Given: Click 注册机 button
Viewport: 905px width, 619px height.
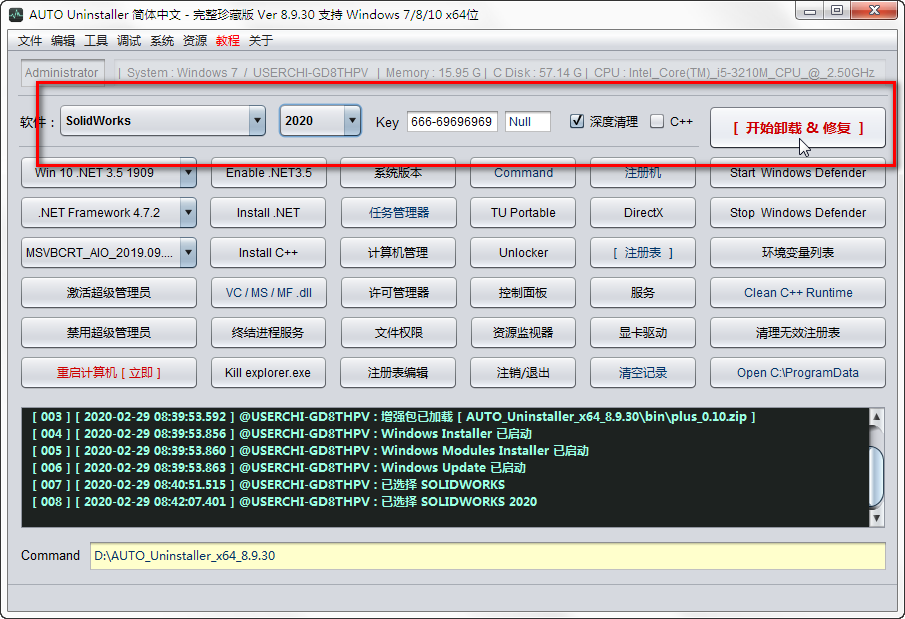Looking at the screenshot, I should [x=643, y=173].
